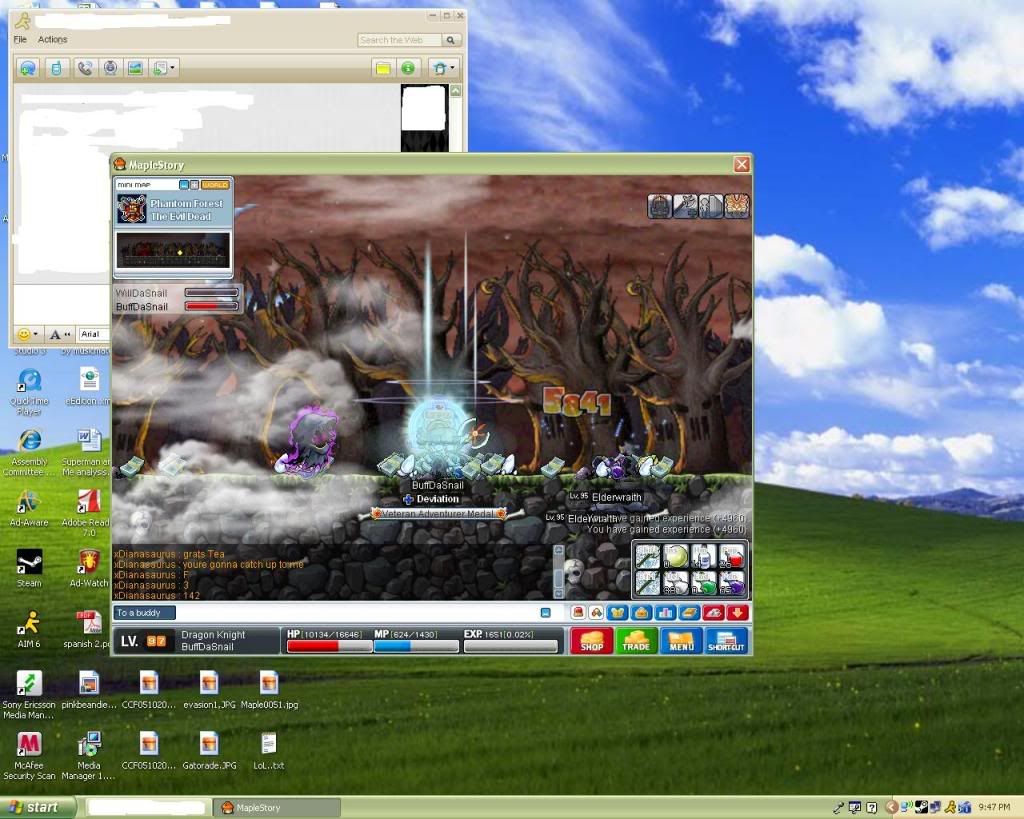The width and height of the screenshot is (1024, 819).
Task: Click the orange dragon buff icon
Action: point(737,206)
